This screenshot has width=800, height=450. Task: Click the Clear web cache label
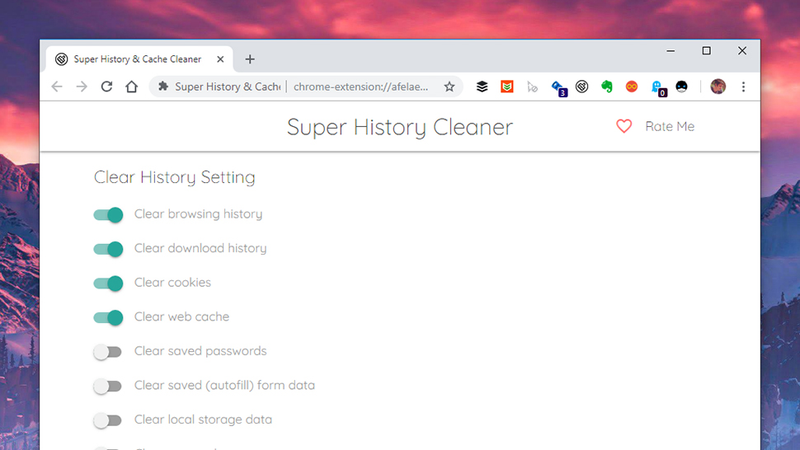coord(182,316)
